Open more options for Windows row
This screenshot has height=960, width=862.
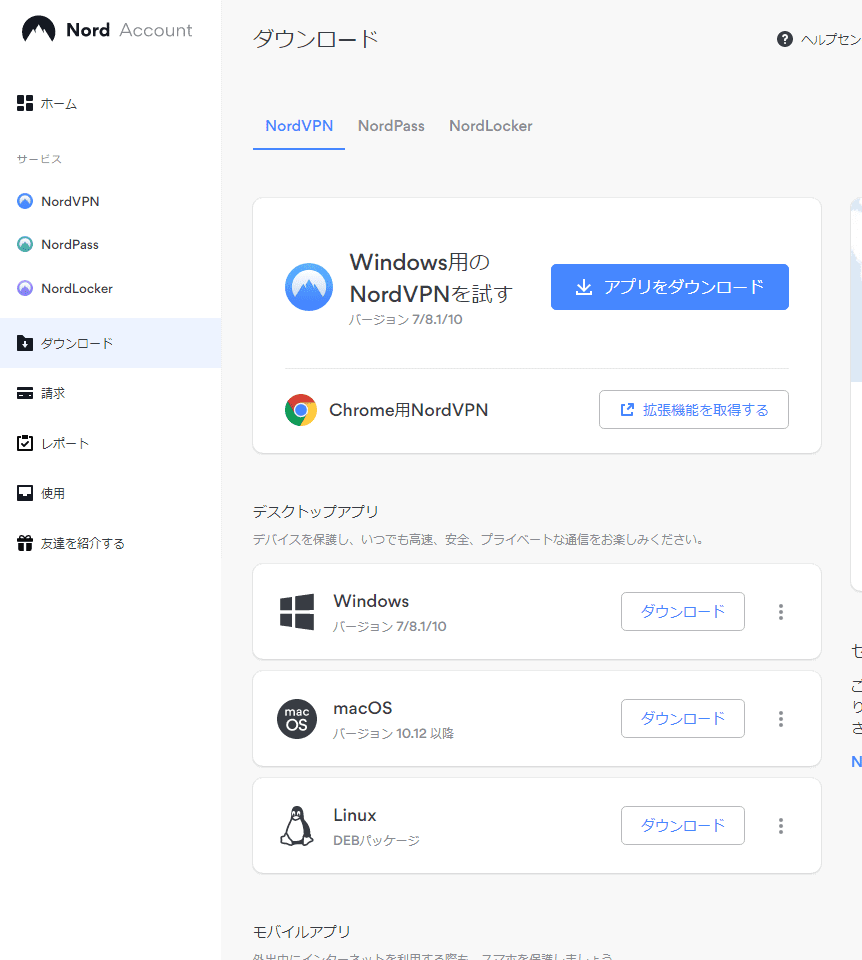tap(781, 612)
